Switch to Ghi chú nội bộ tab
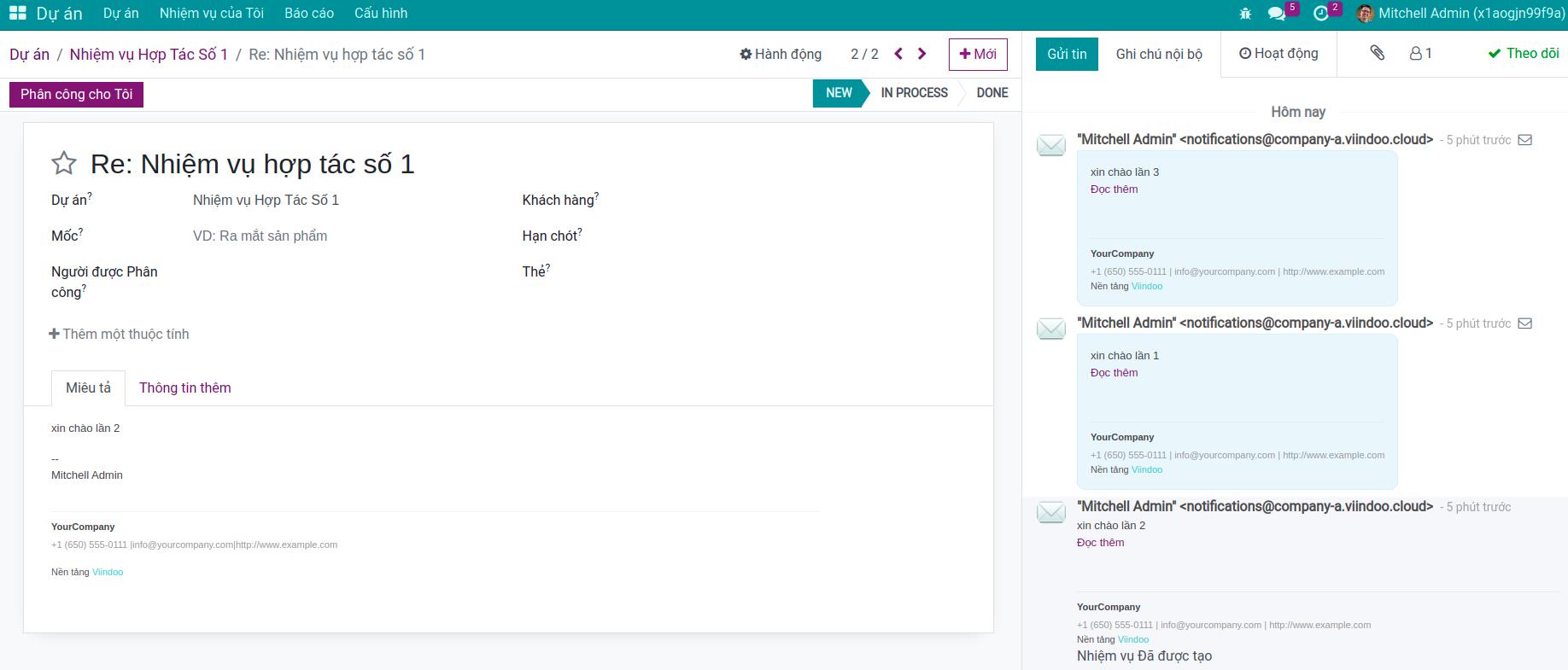Image resolution: width=1568 pixels, height=670 pixels. pos(1159,54)
